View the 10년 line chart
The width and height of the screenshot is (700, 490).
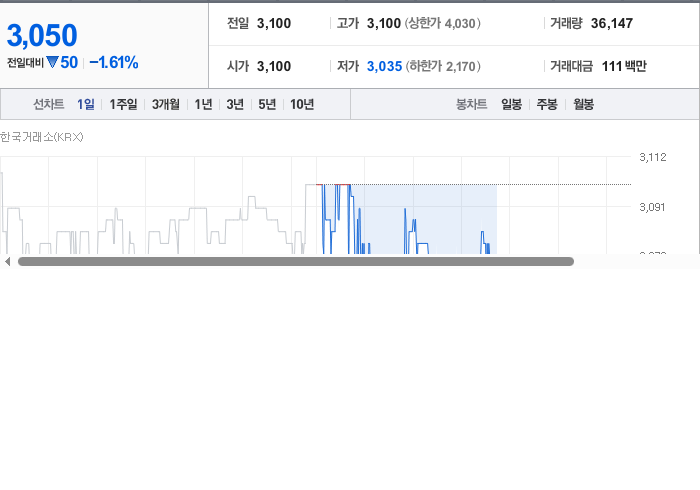[x=302, y=104]
